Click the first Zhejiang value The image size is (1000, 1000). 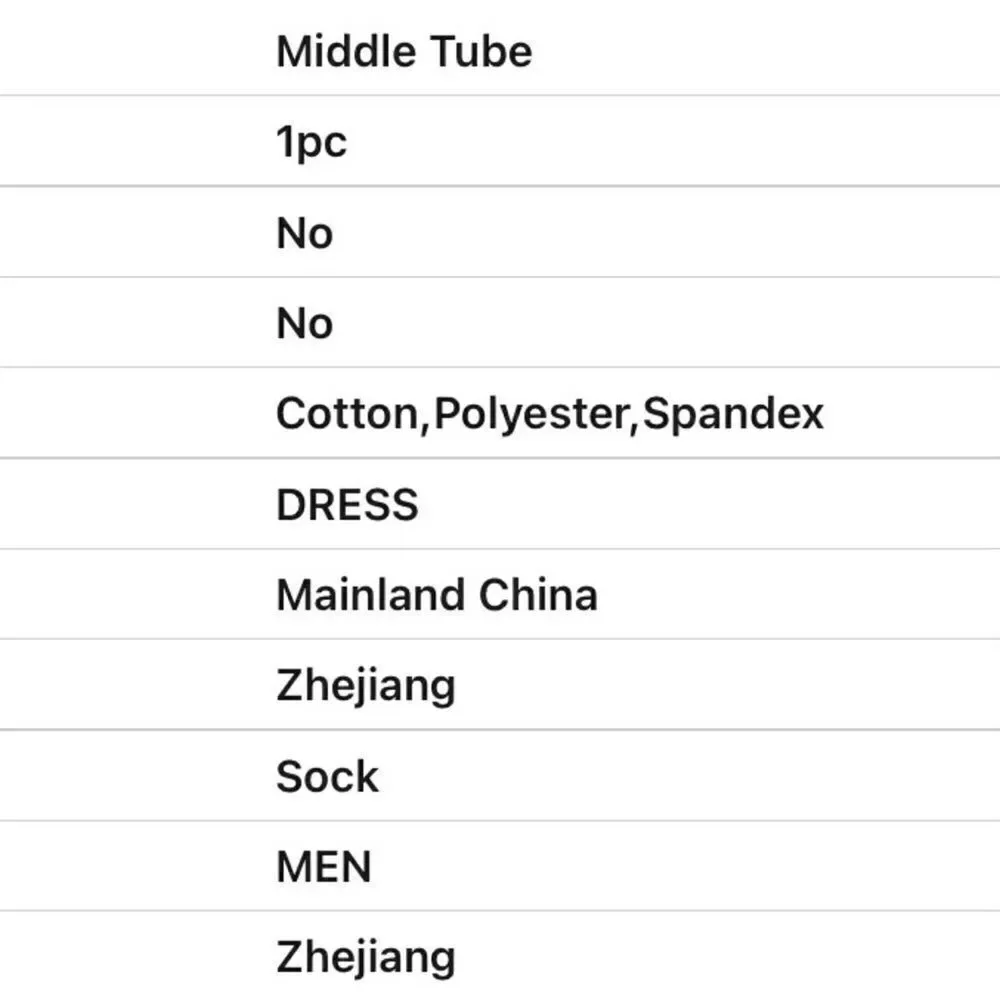(x=366, y=688)
